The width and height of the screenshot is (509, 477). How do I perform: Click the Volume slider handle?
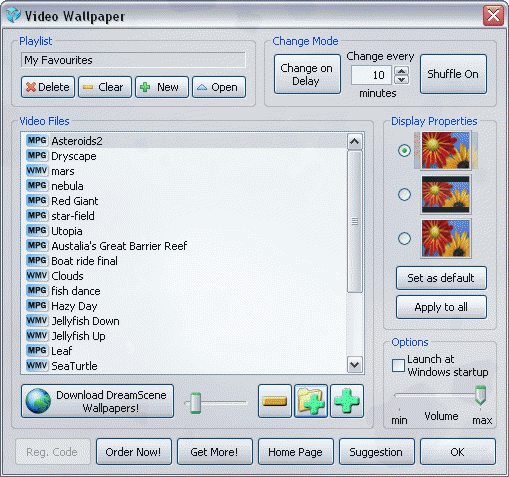(480, 395)
